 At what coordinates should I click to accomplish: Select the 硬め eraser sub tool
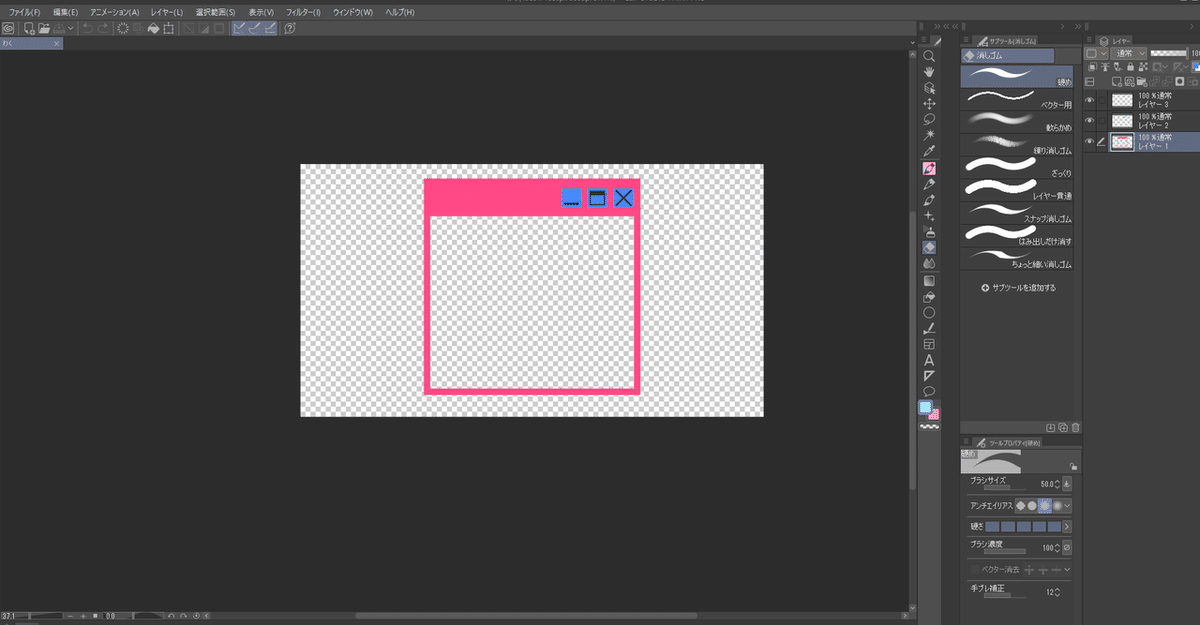[x=1017, y=76]
